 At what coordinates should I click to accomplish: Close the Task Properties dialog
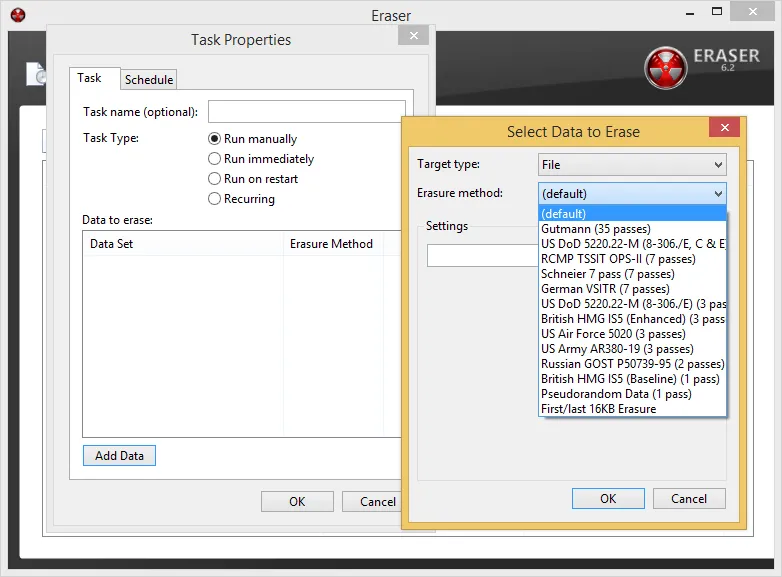pyautogui.click(x=413, y=35)
